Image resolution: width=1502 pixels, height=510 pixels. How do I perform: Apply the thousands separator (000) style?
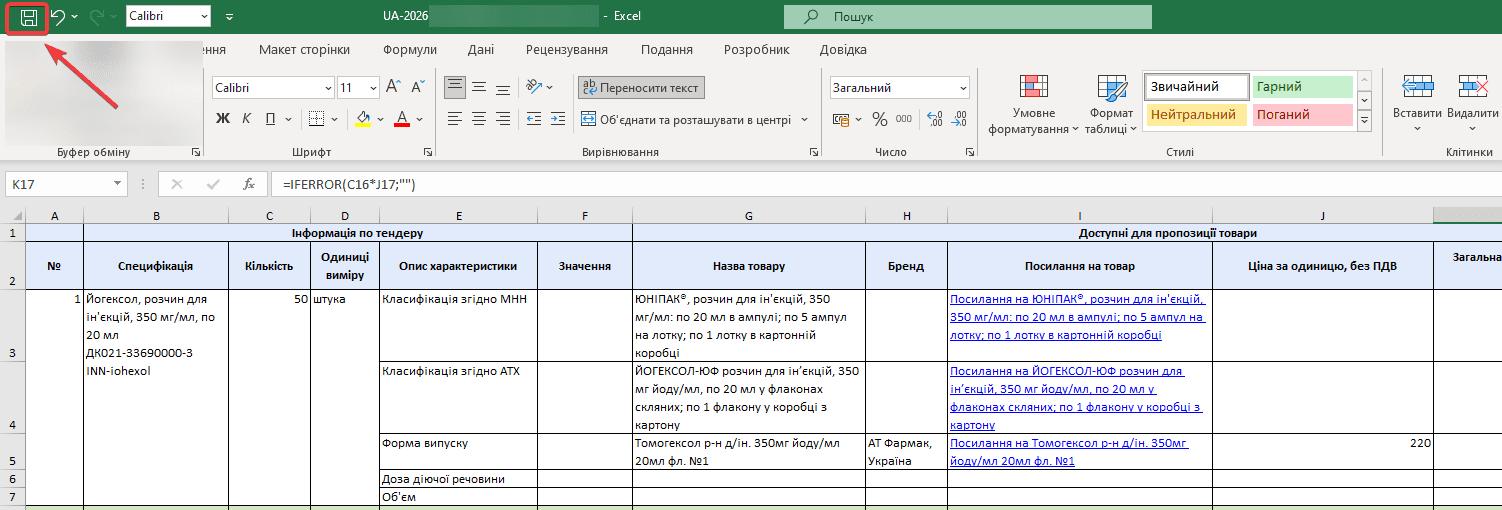pos(906,119)
